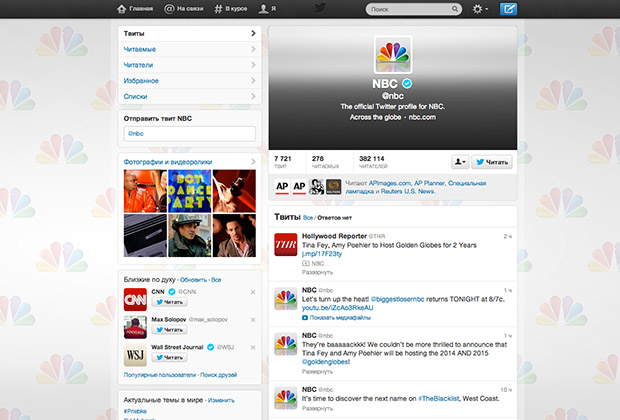Image resolution: width=620 pixels, height=420 pixels.
Task: View the 278 following count
Action: click(325, 162)
